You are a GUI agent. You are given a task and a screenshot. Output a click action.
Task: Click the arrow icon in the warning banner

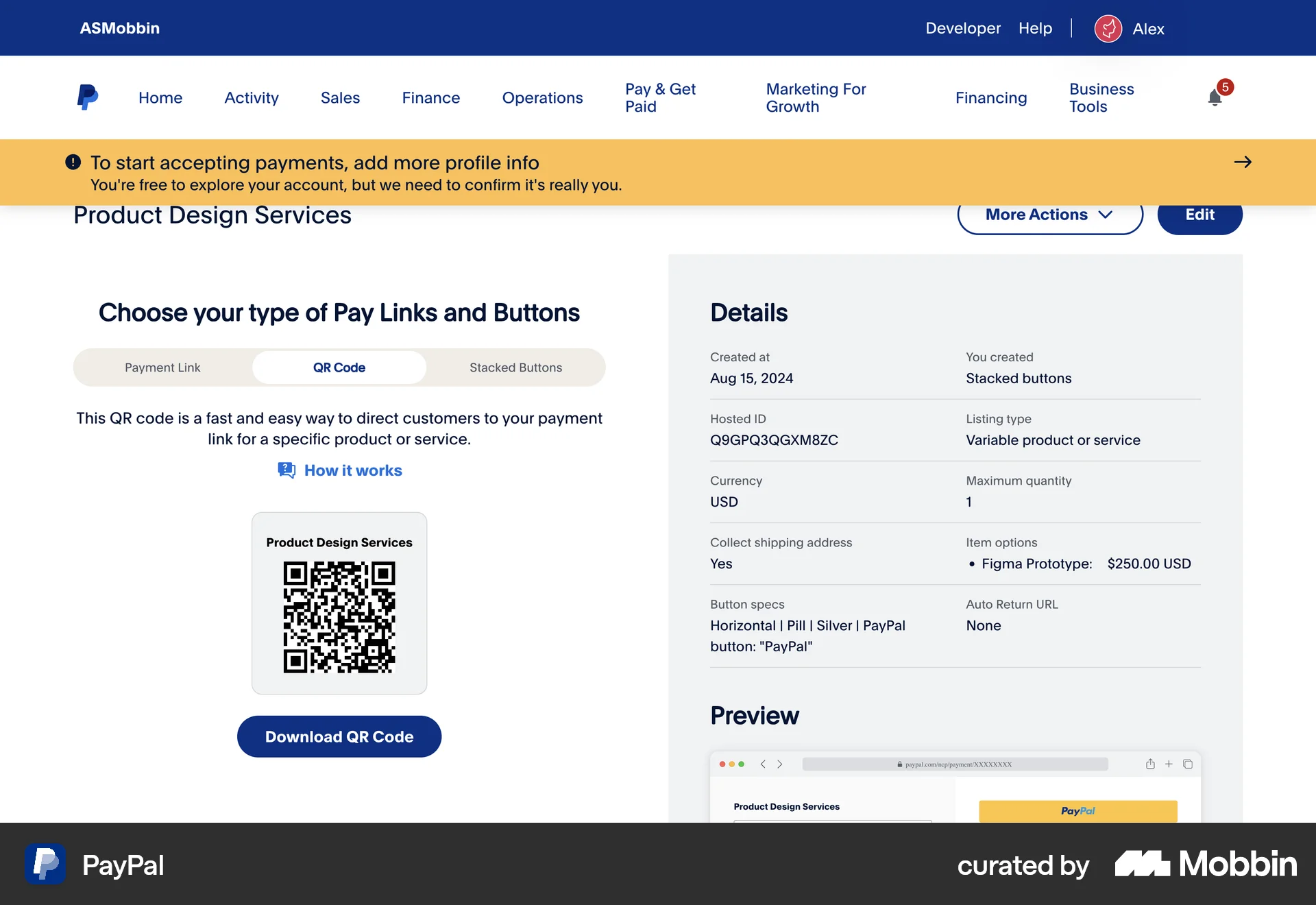point(1243,162)
